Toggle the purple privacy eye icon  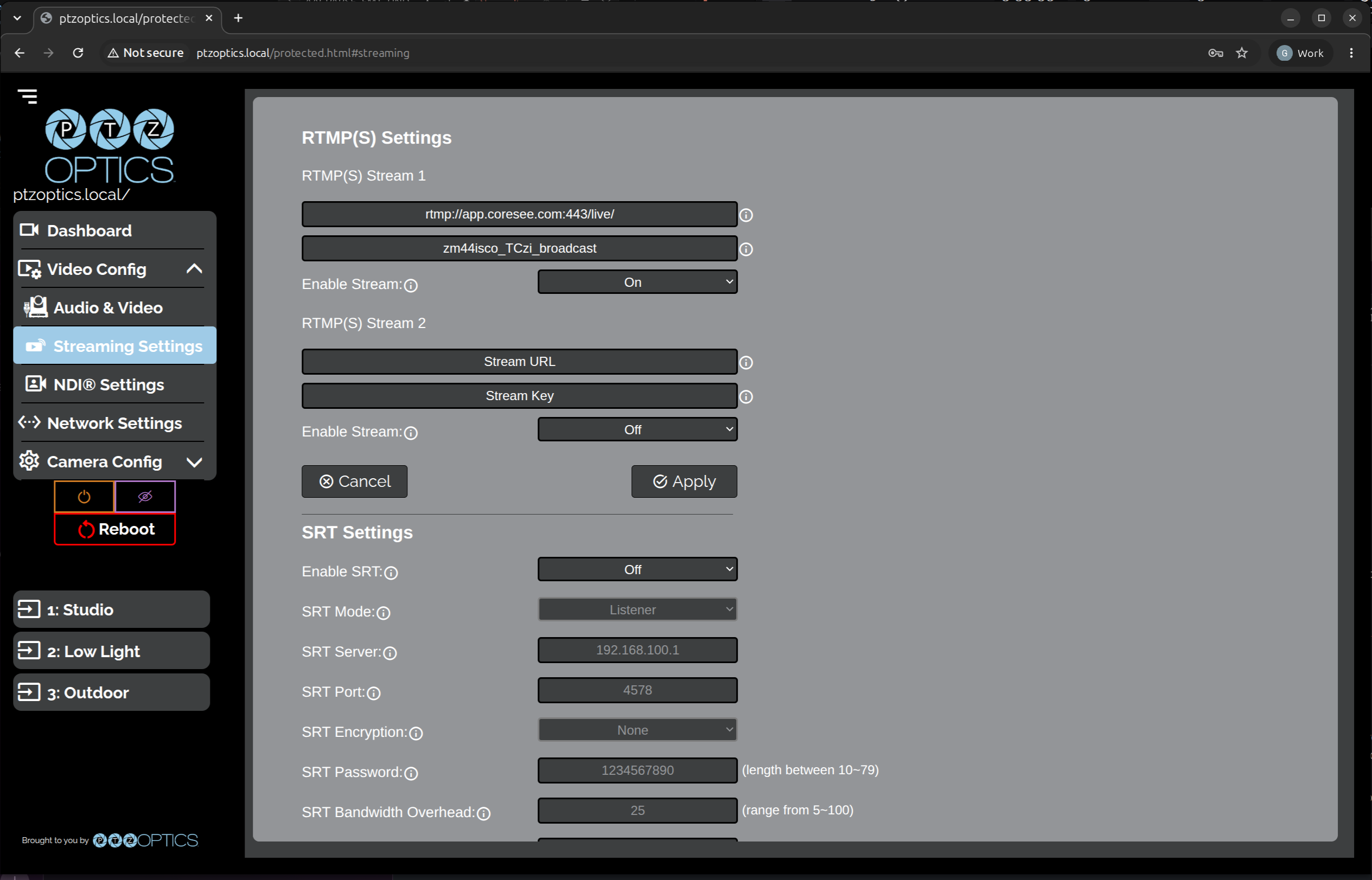tap(145, 496)
